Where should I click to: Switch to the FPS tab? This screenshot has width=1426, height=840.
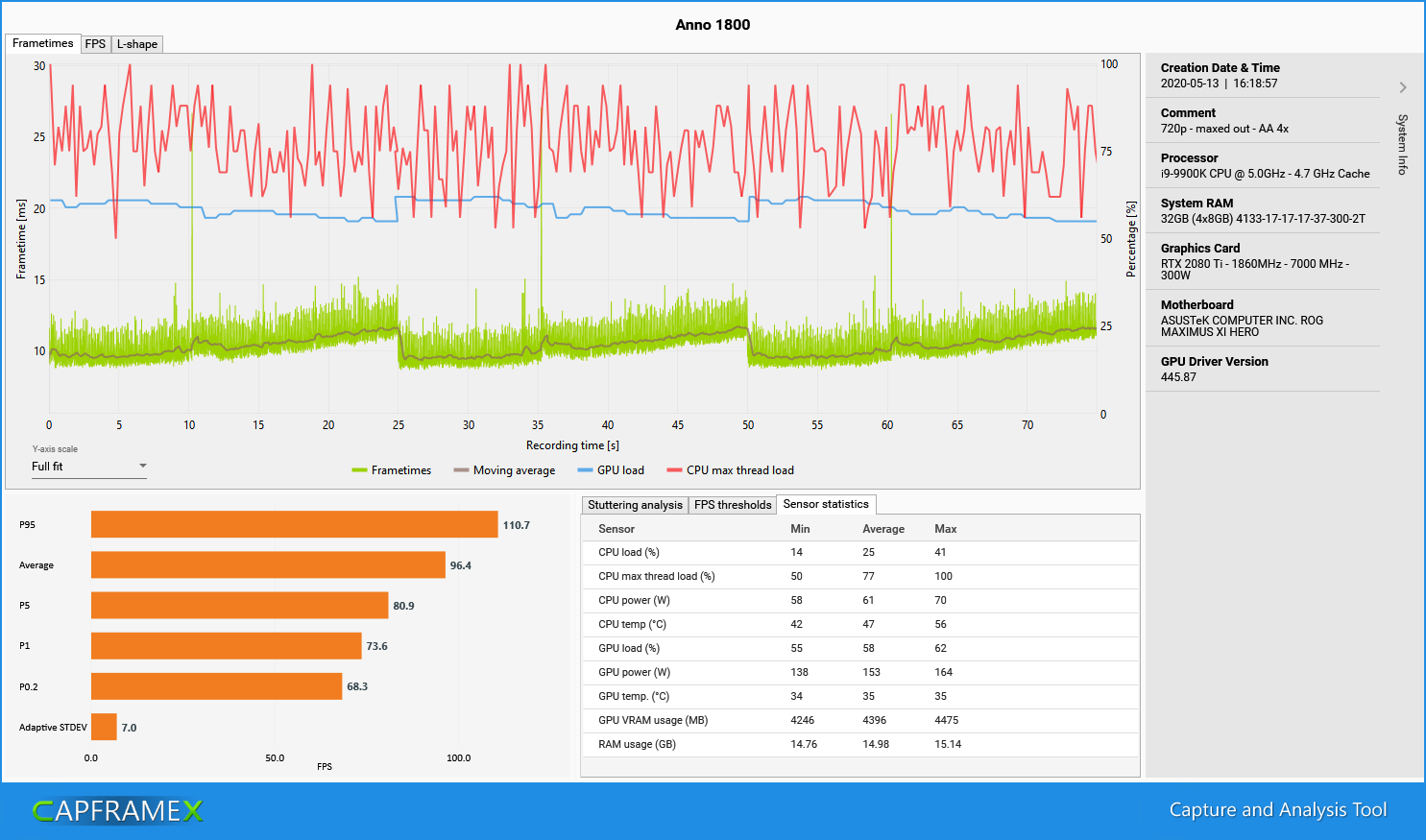(x=95, y=44)
